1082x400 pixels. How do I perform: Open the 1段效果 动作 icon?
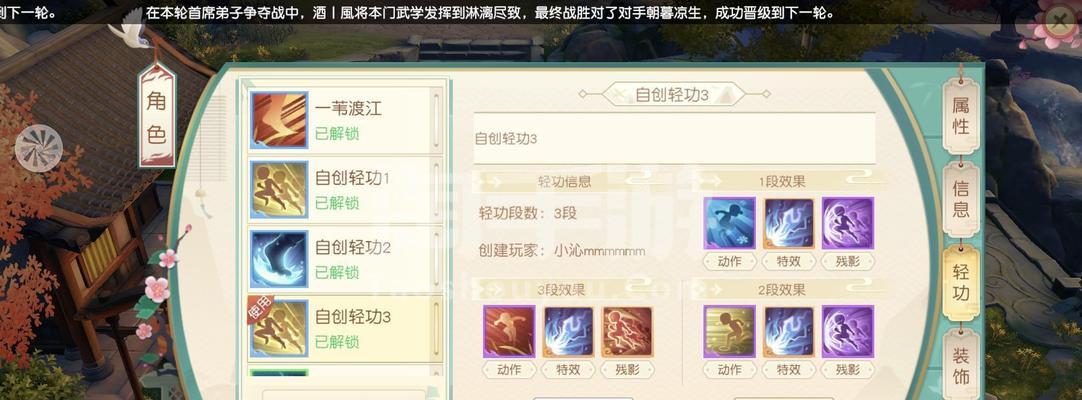(729, 223)
